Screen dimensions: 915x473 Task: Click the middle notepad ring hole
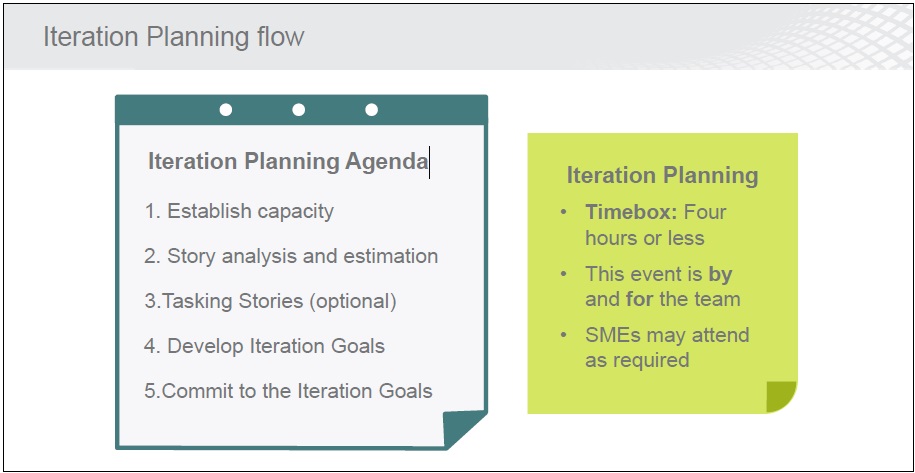[x=299, y=110]
